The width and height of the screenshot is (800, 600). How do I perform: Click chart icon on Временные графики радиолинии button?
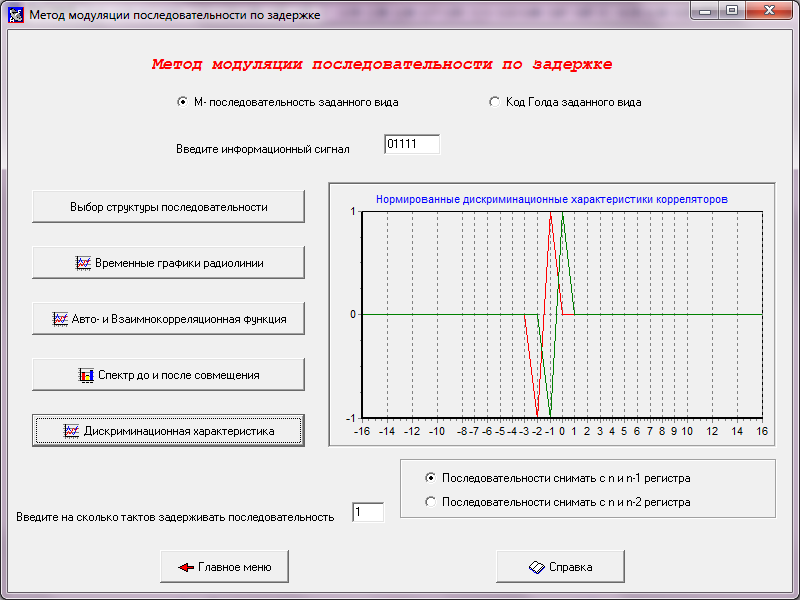[83, 263]
